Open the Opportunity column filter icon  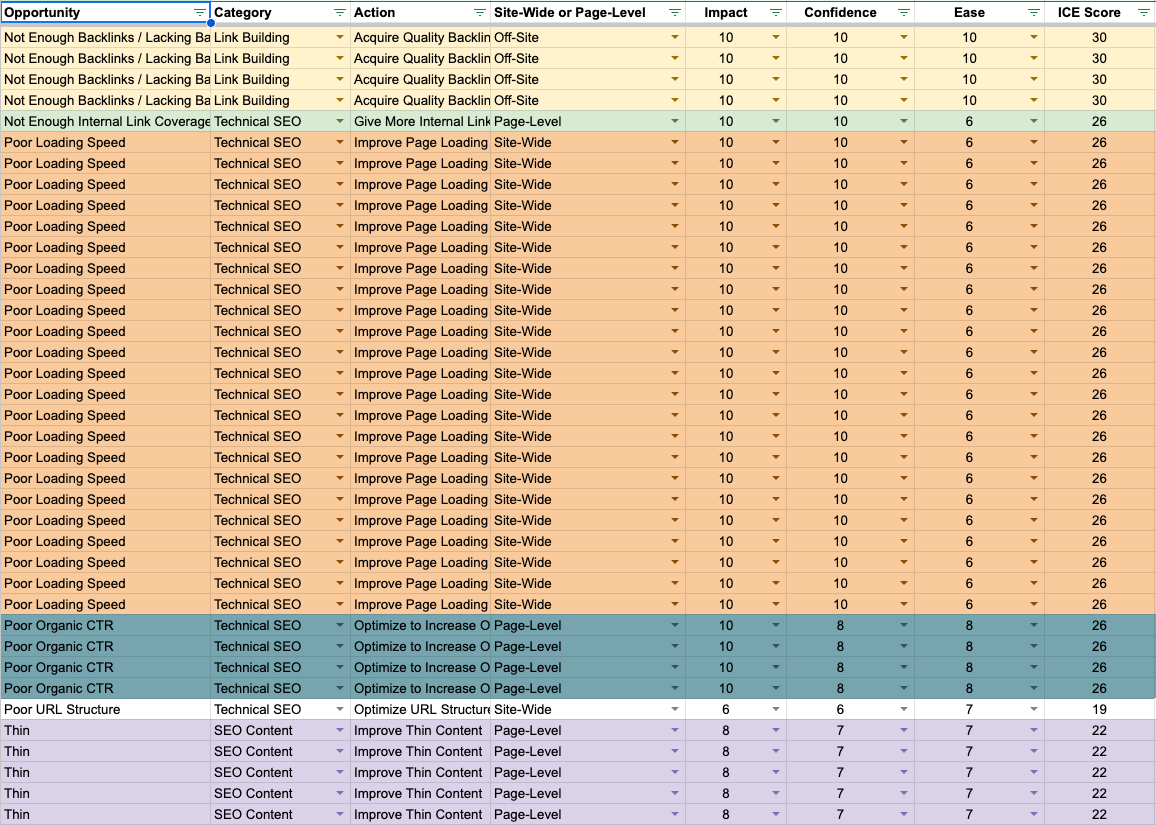(x=199, y=13)
